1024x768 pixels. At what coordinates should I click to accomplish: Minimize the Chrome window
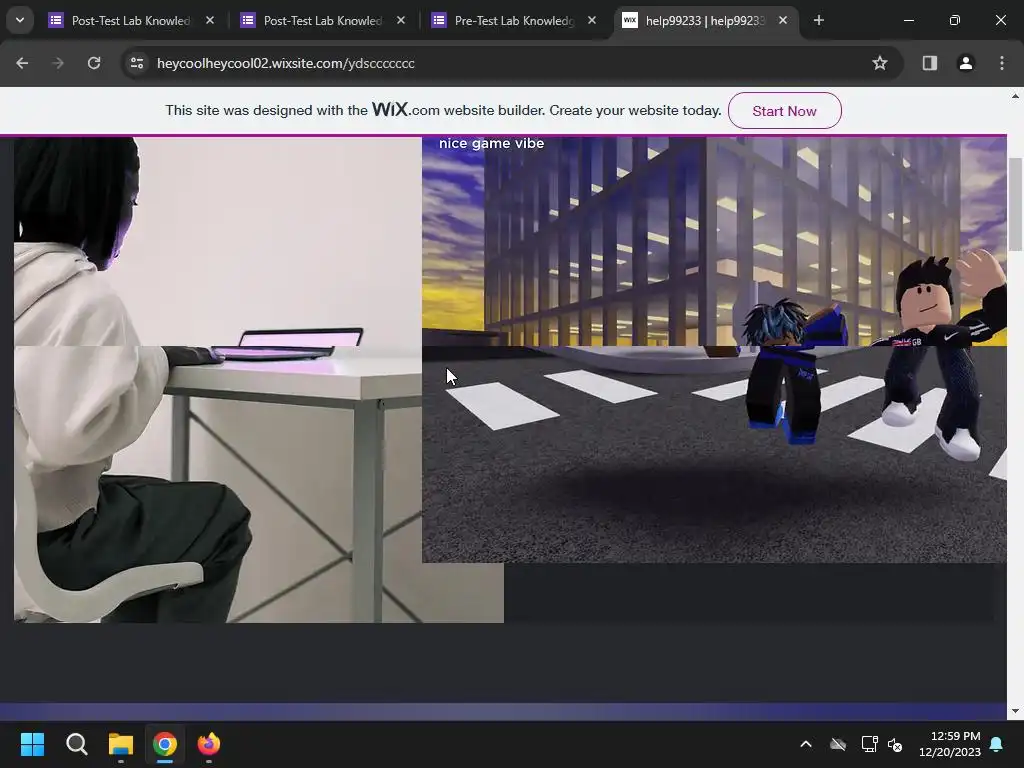(x=908, y=20)
